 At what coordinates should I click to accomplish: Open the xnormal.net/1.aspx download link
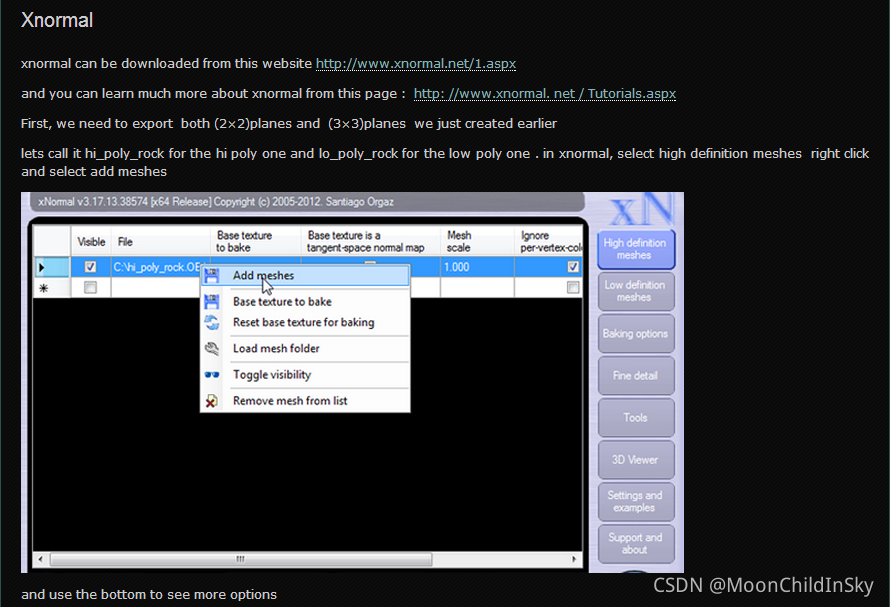(x=415, y=64)
